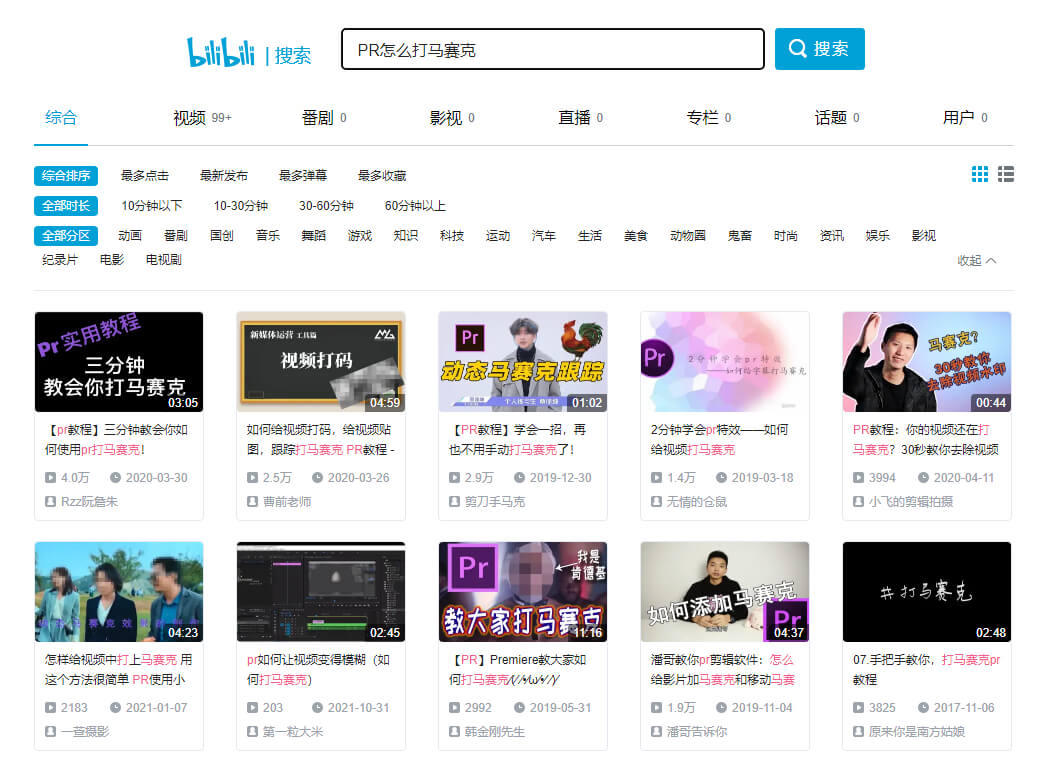Screen dimensions: 1047x759
Task: Collapse filters with 收起 chevron
Action: (977, 260)
